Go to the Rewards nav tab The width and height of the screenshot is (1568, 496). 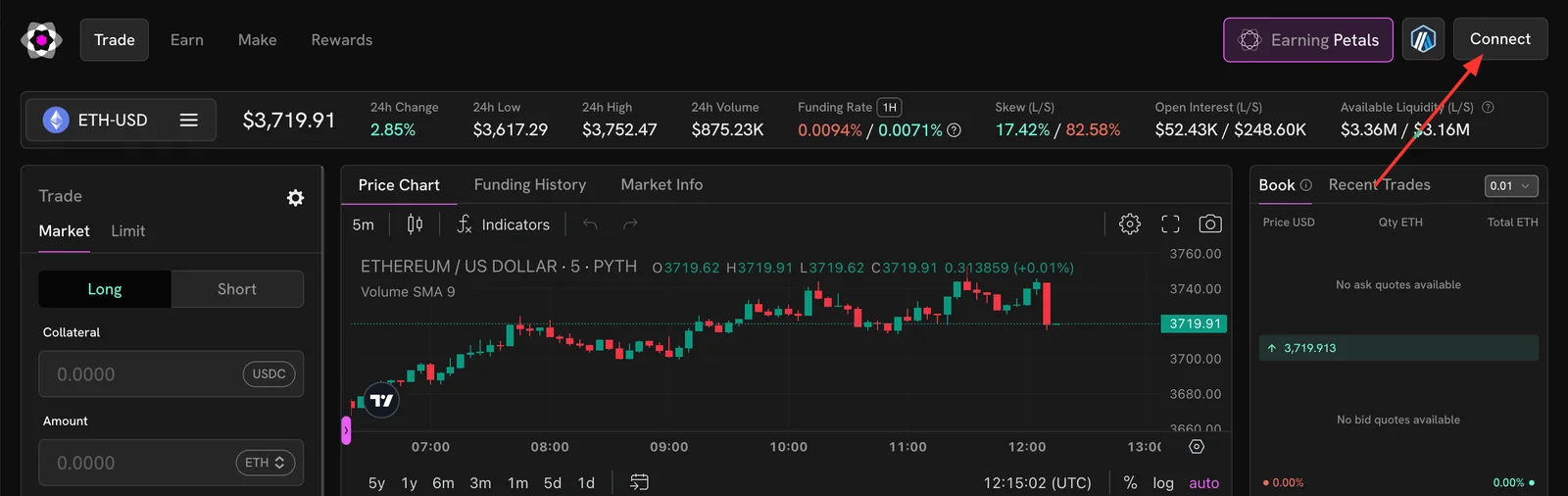click(x=342, y=40)
